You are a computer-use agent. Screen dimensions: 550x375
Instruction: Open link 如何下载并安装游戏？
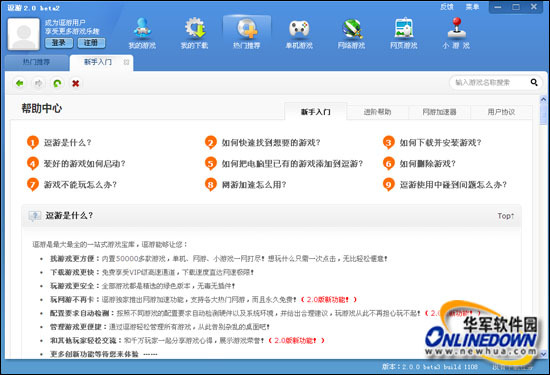[x=441, y=143]
